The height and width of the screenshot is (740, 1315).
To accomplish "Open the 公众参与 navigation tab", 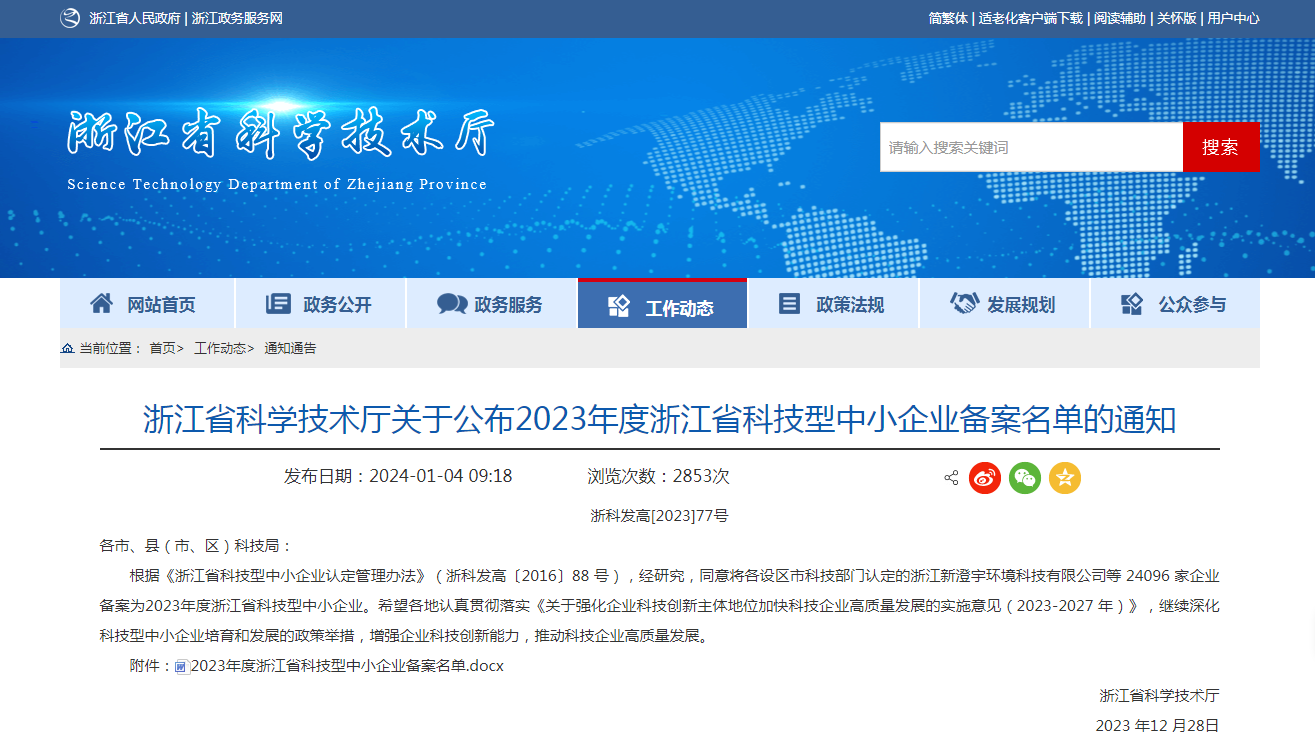I will 1175,304.
